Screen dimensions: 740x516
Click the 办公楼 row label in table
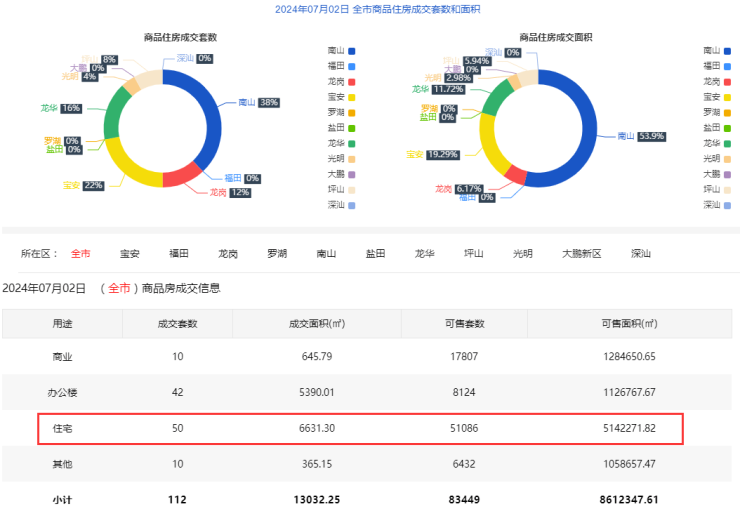(62, 392)
